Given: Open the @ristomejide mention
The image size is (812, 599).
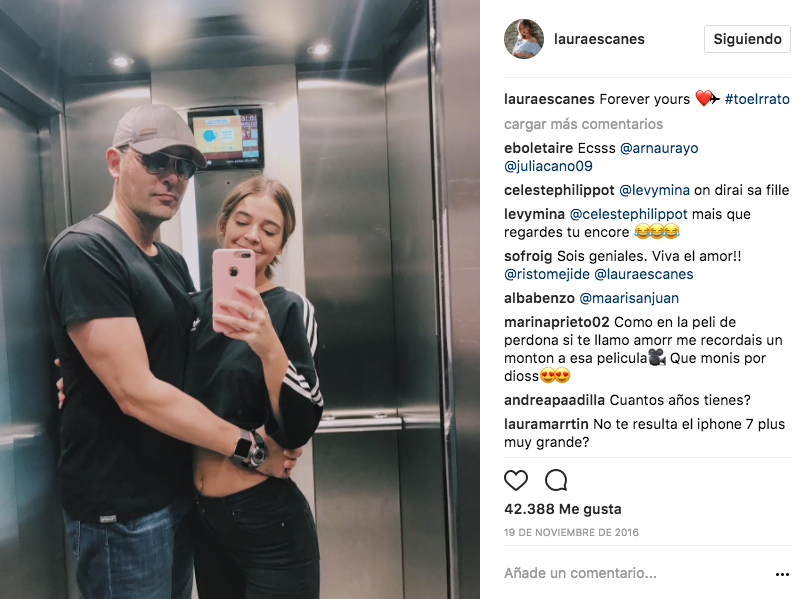Looking at the screenshot, I should coord(546,274).
